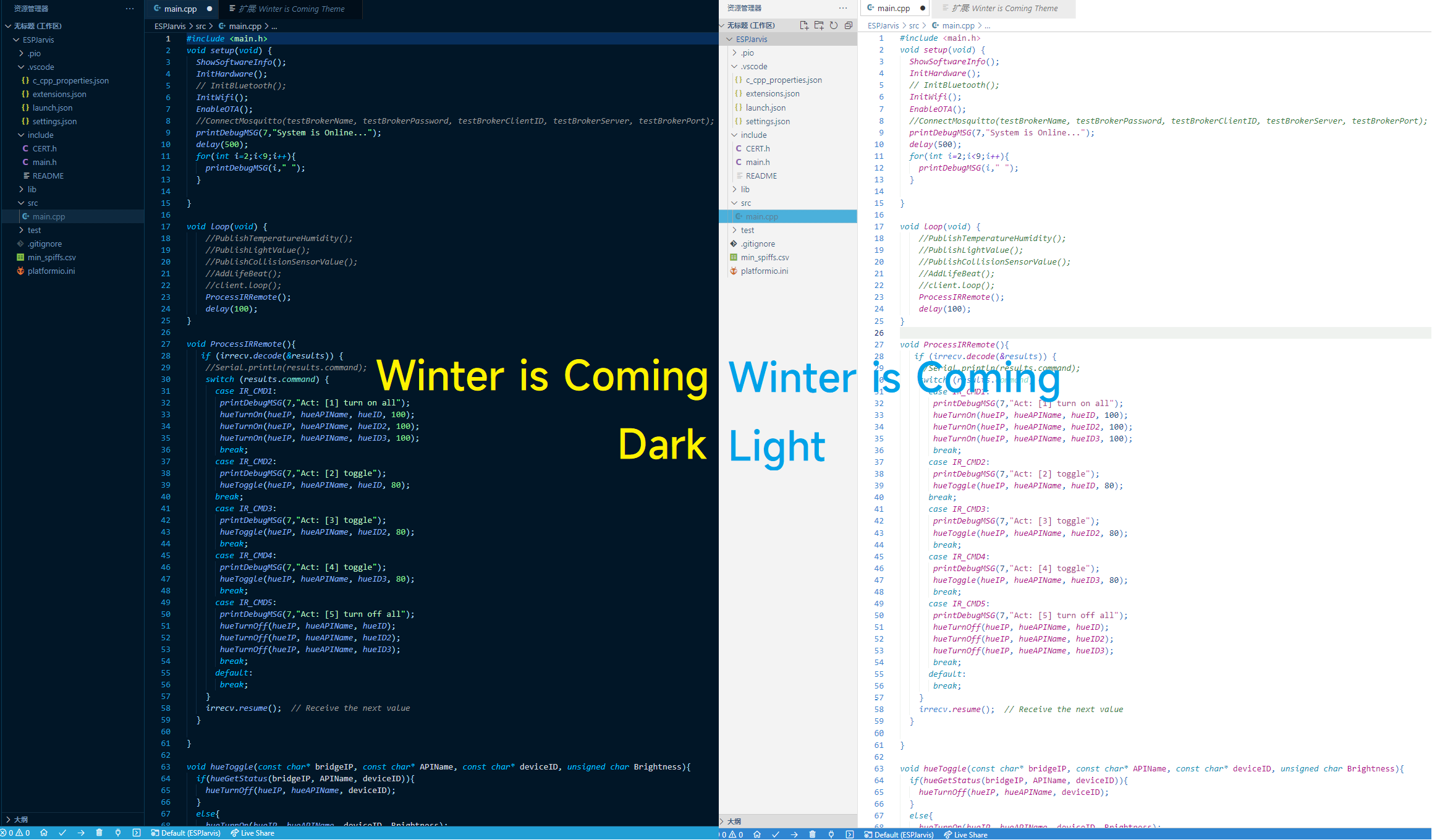
Task: Expand the 大纲 outline section
Action: pos(20,820)
